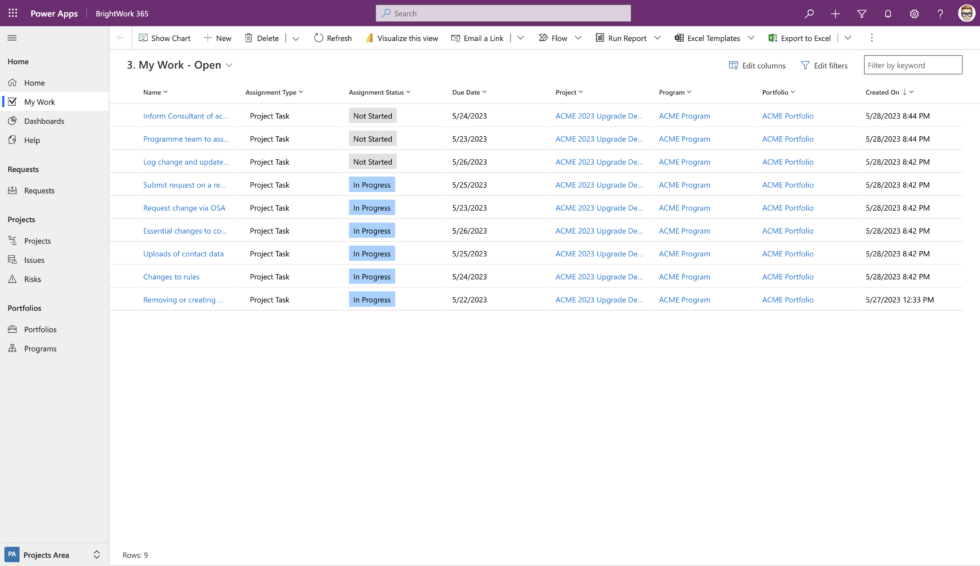Open Risks in the sidebar
The width and height of the screenshot is (980, 566).
click(x=33, y=279)
